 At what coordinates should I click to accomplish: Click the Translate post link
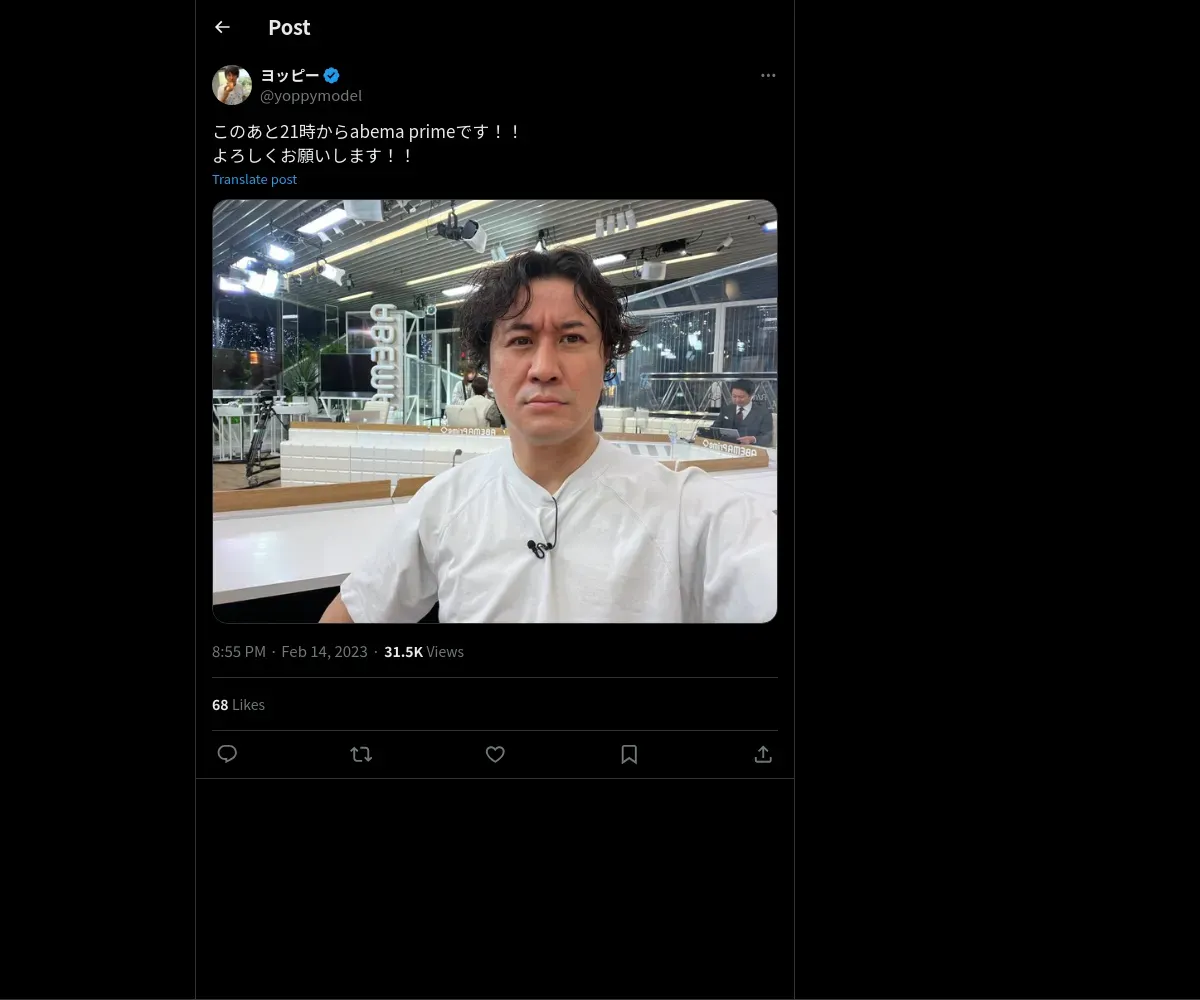(254, 179)
